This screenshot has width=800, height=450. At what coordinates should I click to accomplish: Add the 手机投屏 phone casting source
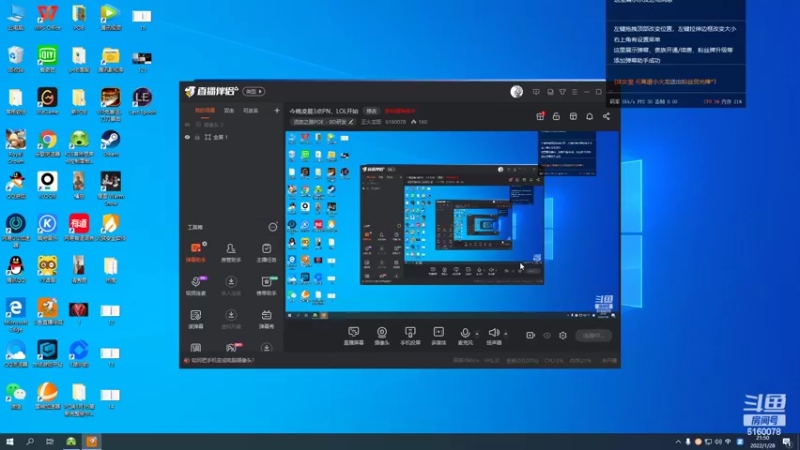pos(410,336)
